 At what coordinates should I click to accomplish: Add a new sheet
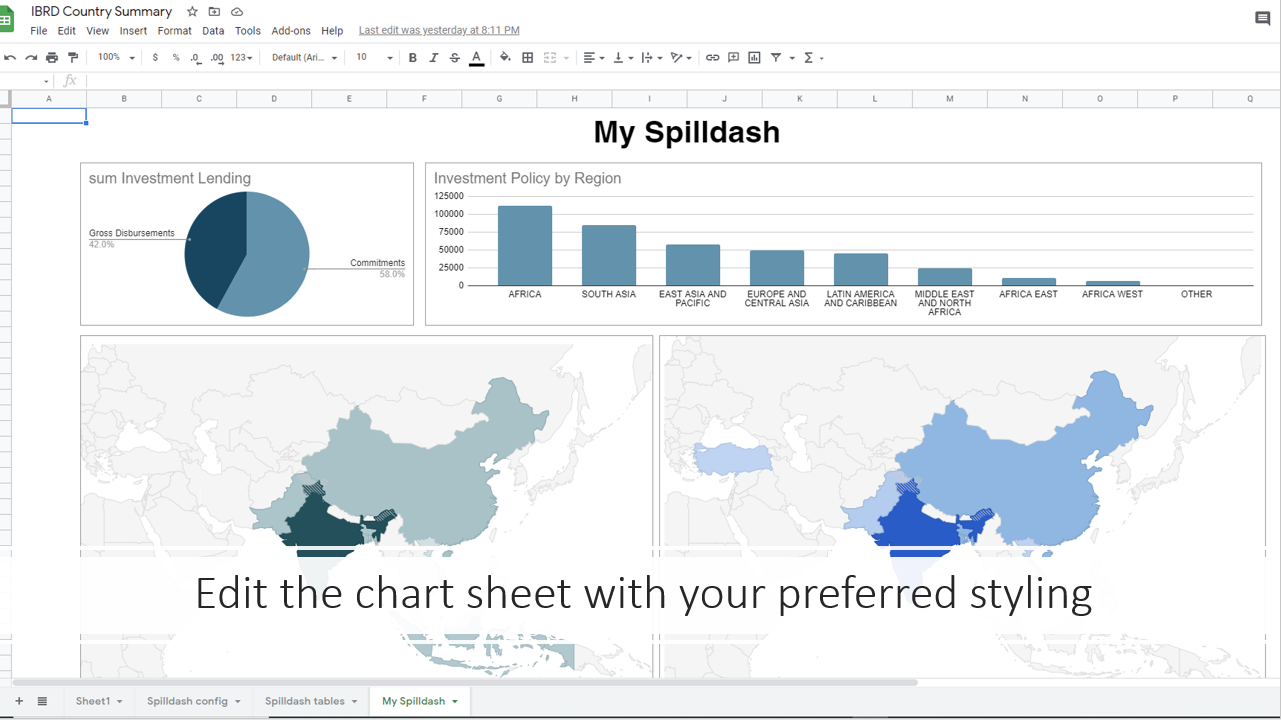point(18,701)
